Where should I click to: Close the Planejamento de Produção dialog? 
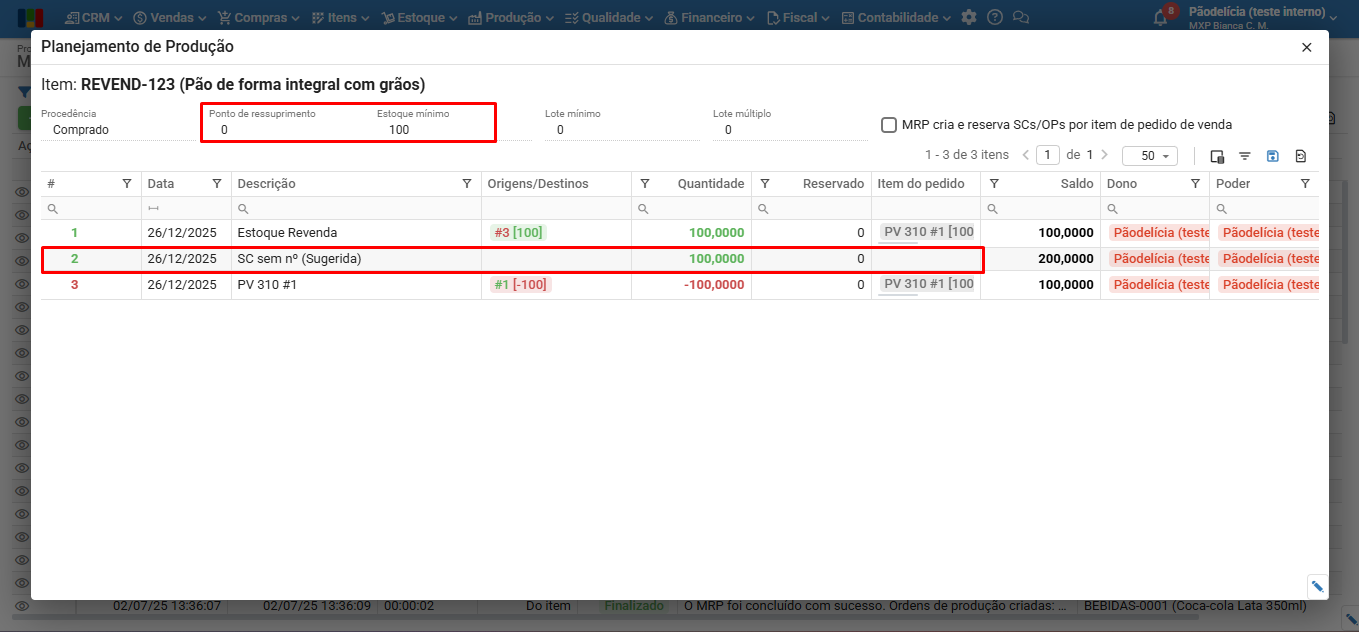(1306, 47)
